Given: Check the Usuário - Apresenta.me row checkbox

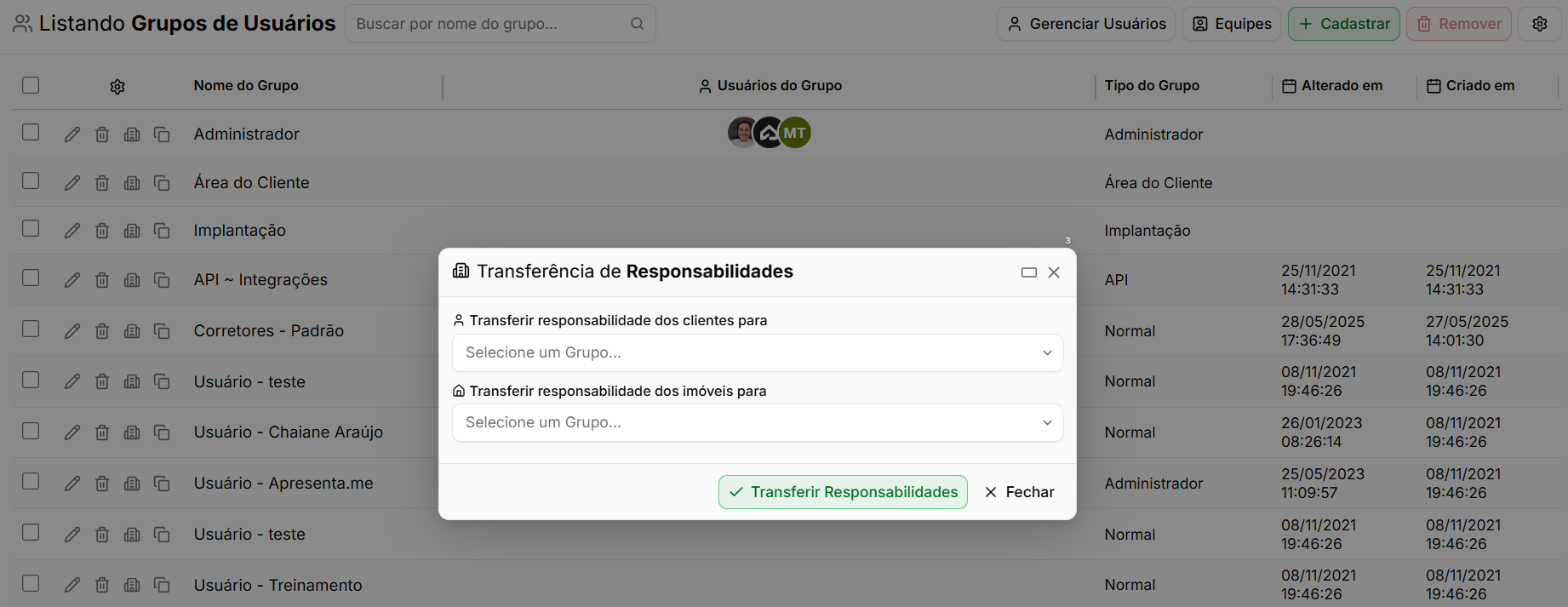Looking at the screenshot, I should pos(31,481).
